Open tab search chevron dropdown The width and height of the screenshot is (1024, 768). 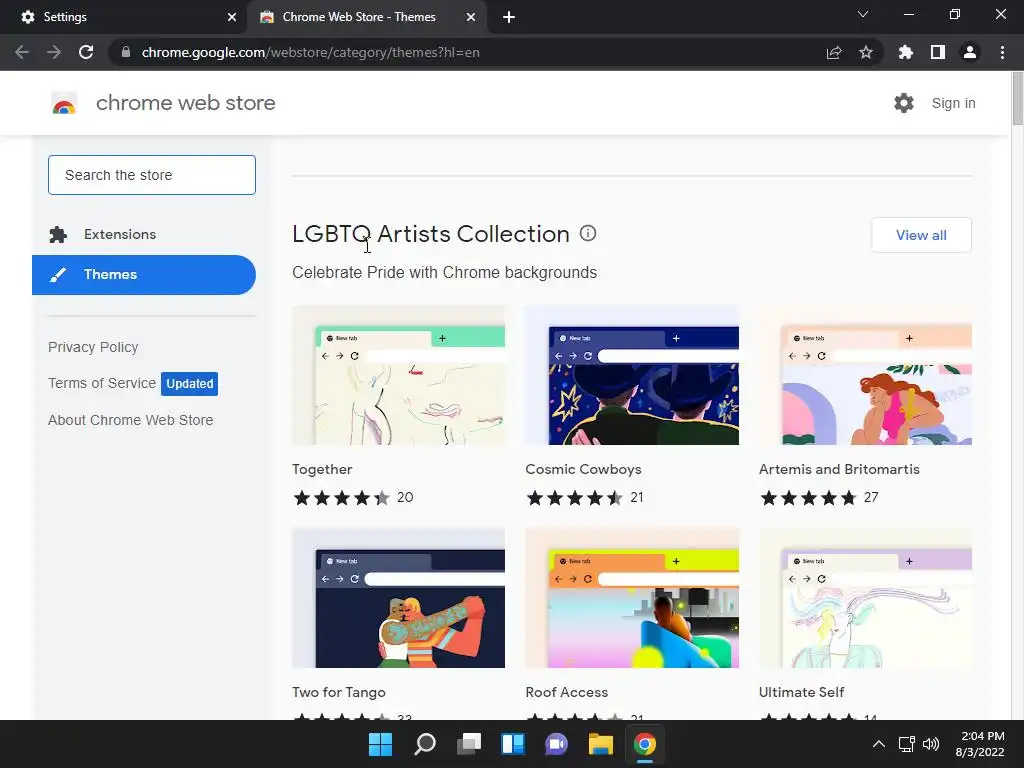[863, 14]
